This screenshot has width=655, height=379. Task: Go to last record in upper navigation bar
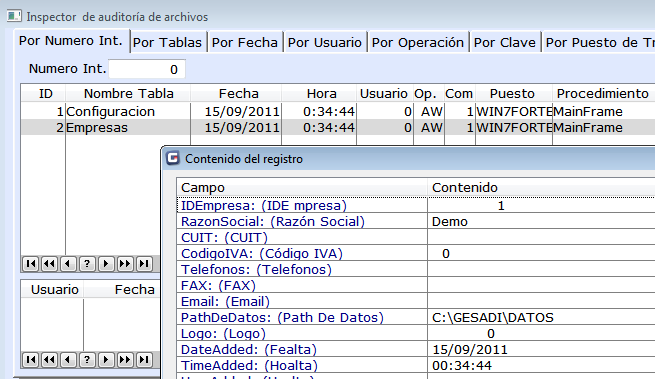[x=144, y=264]
